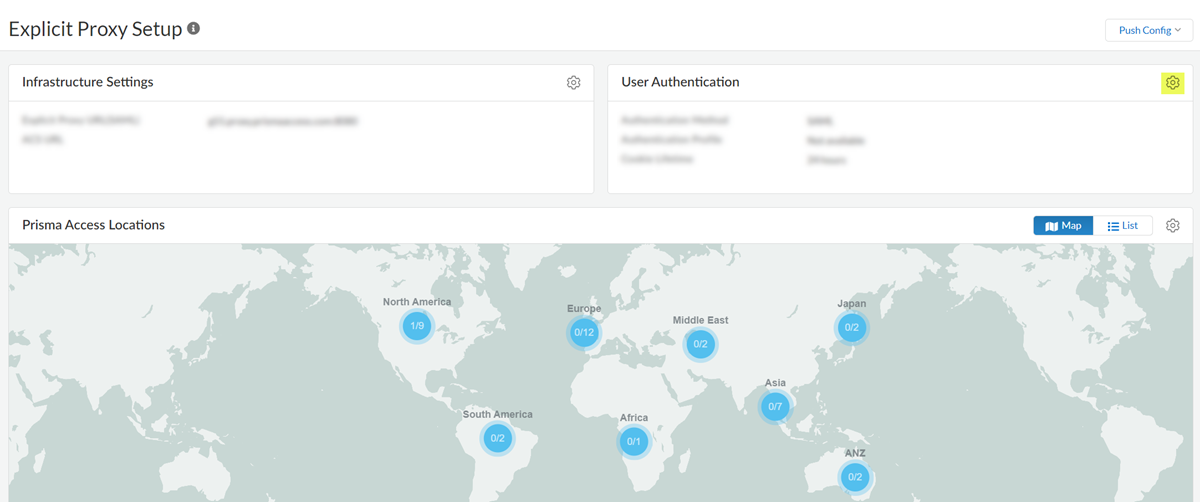This screenshot has width=1200, height=502.
Task: Select the Africa 0/1 location cluster
Action: coord(633,441)
